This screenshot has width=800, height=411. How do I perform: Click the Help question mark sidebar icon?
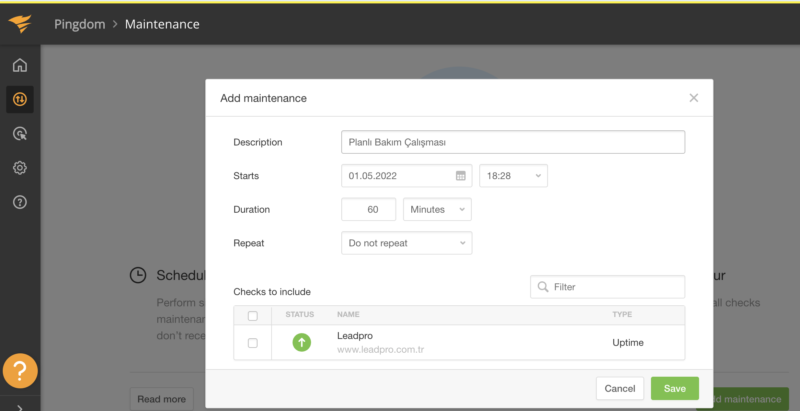(x=20, y=202)
